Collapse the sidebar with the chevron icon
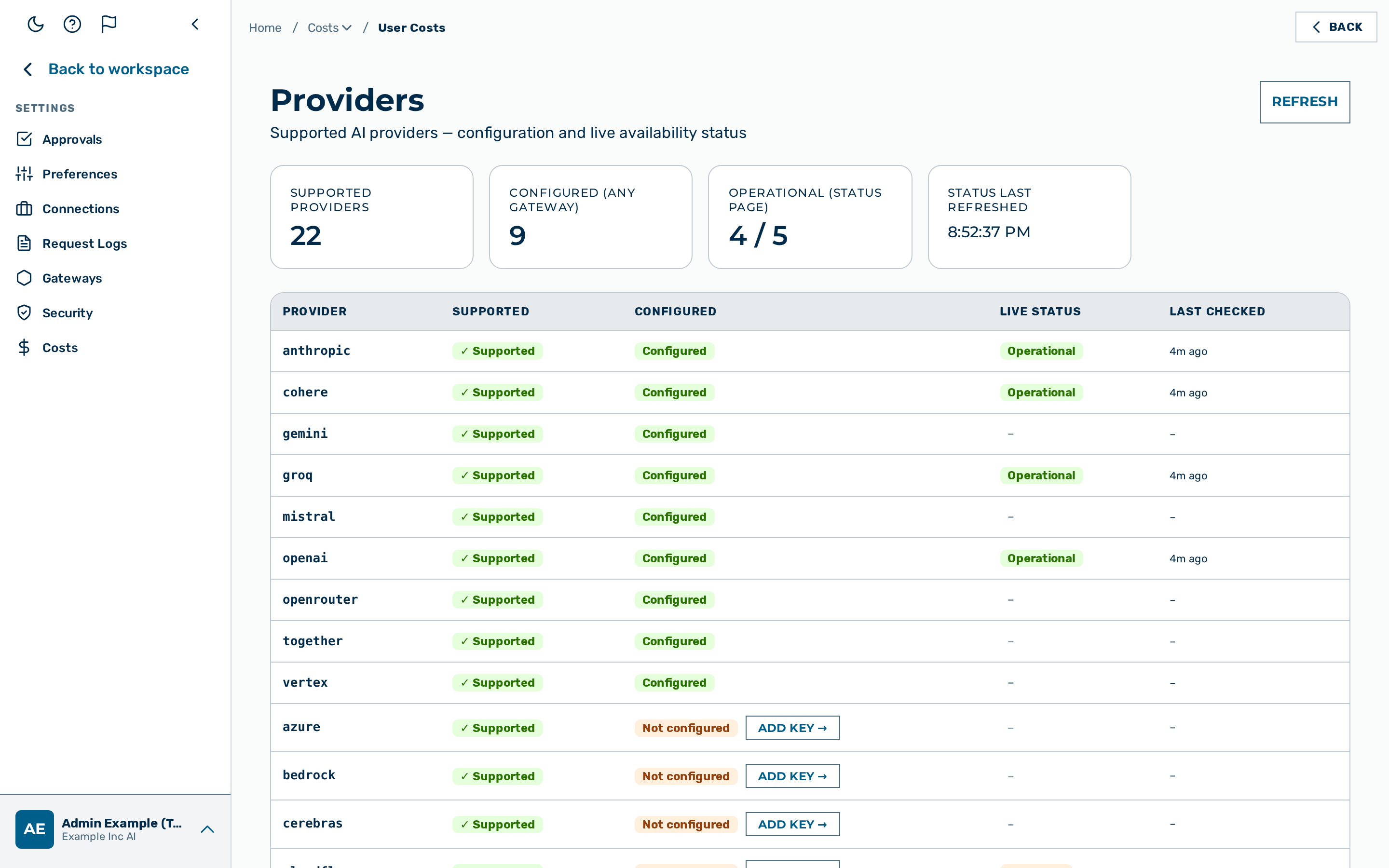1389x868 pixels. click(195, 24)
